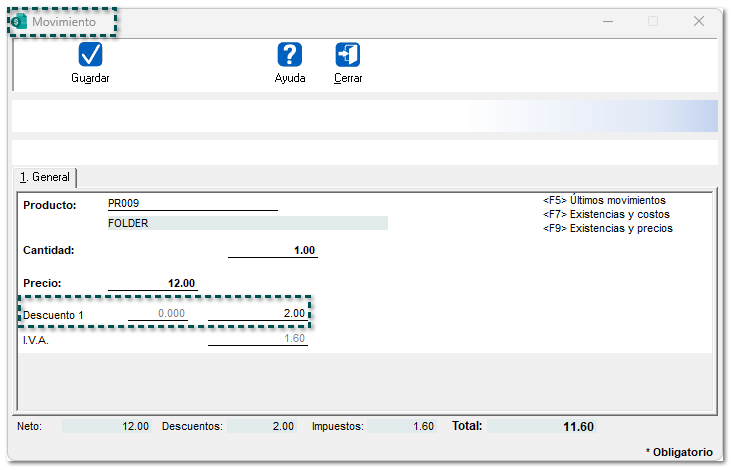Click the Descuentos summary box in footer
The image size is (732, 470).
(x=261, y=426)
